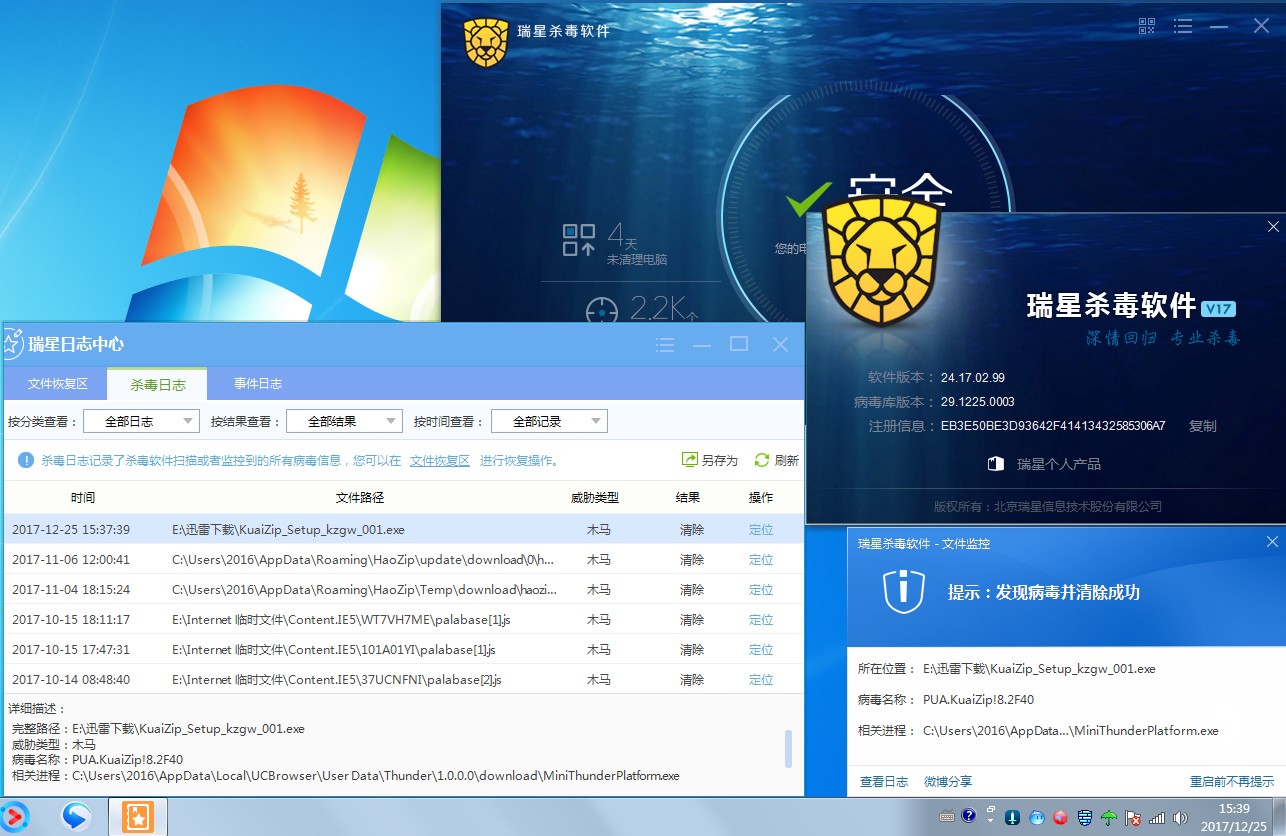The height and width of the screenshot is (836, 1286).
Task: Switch to the 事件日志 tab
Action: coord(257,384)
